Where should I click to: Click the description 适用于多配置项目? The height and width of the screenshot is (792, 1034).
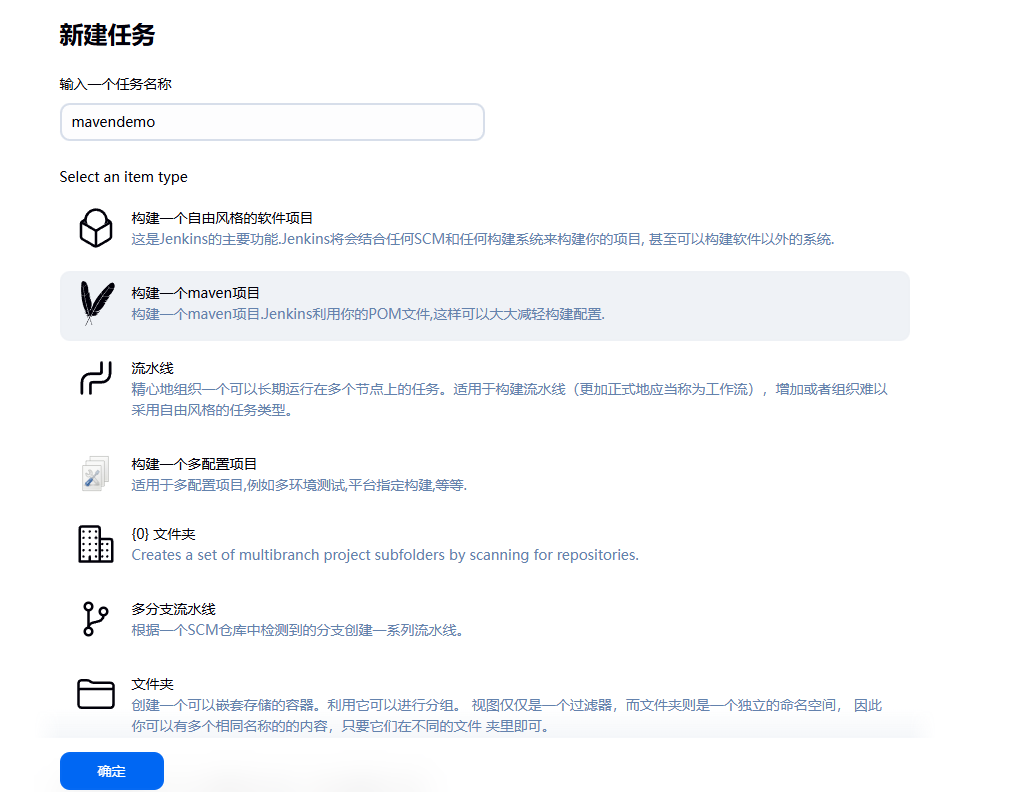pos(299,485)
